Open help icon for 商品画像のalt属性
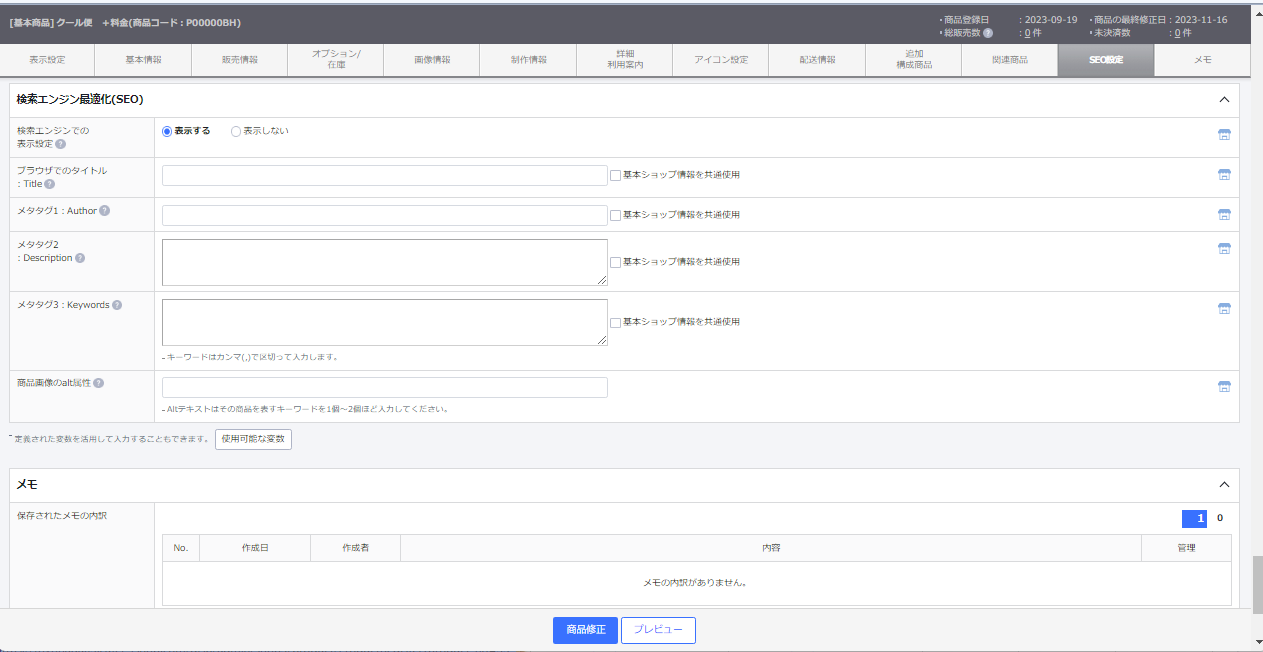 pos(99,383)
